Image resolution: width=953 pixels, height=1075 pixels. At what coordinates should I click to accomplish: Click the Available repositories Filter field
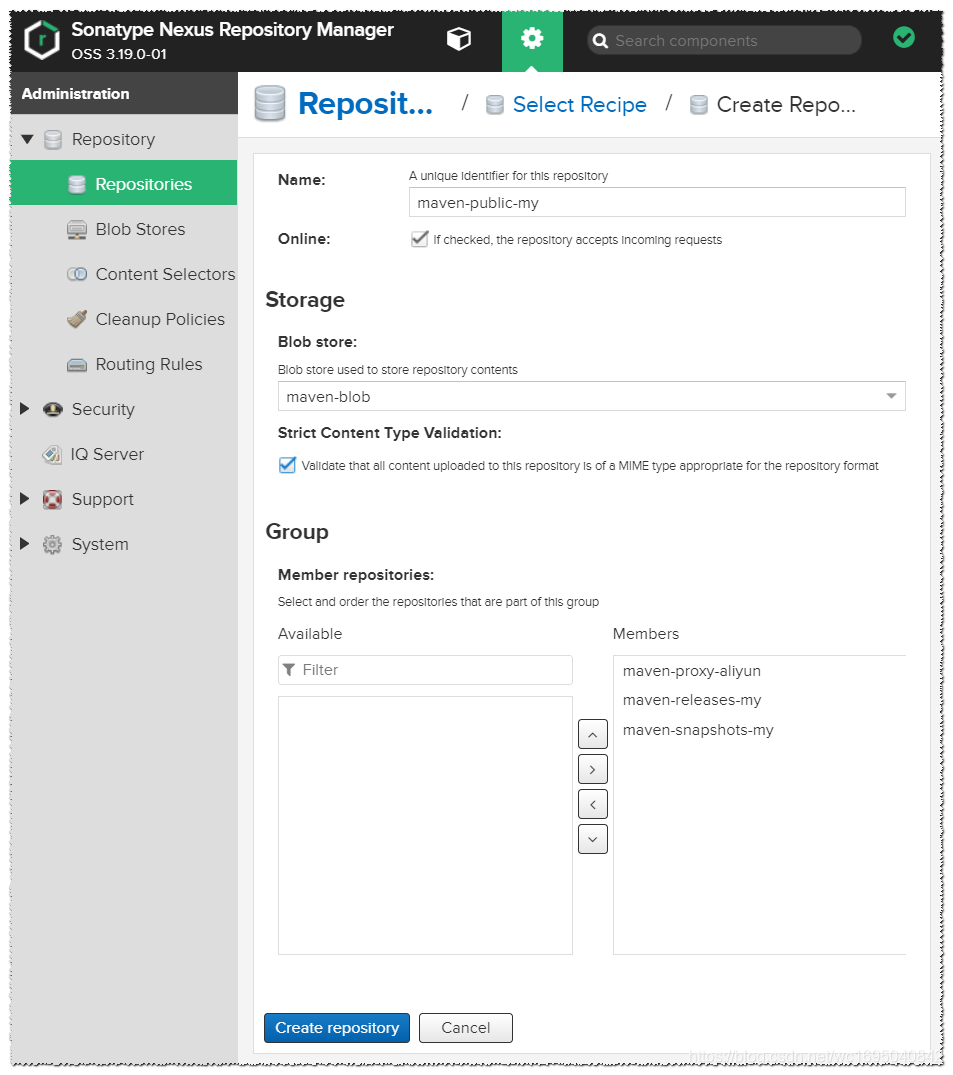tap(425, 670)
